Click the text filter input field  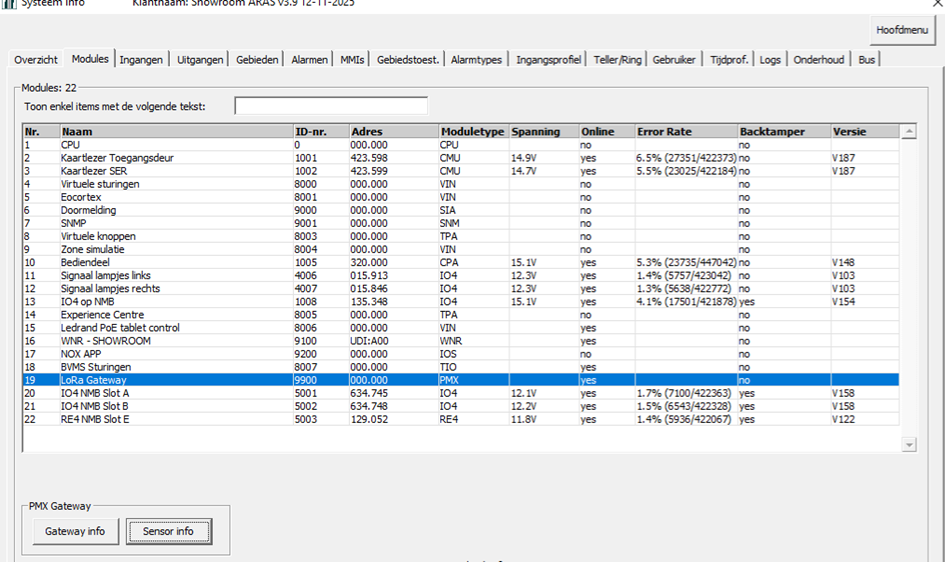click(330, 106)
